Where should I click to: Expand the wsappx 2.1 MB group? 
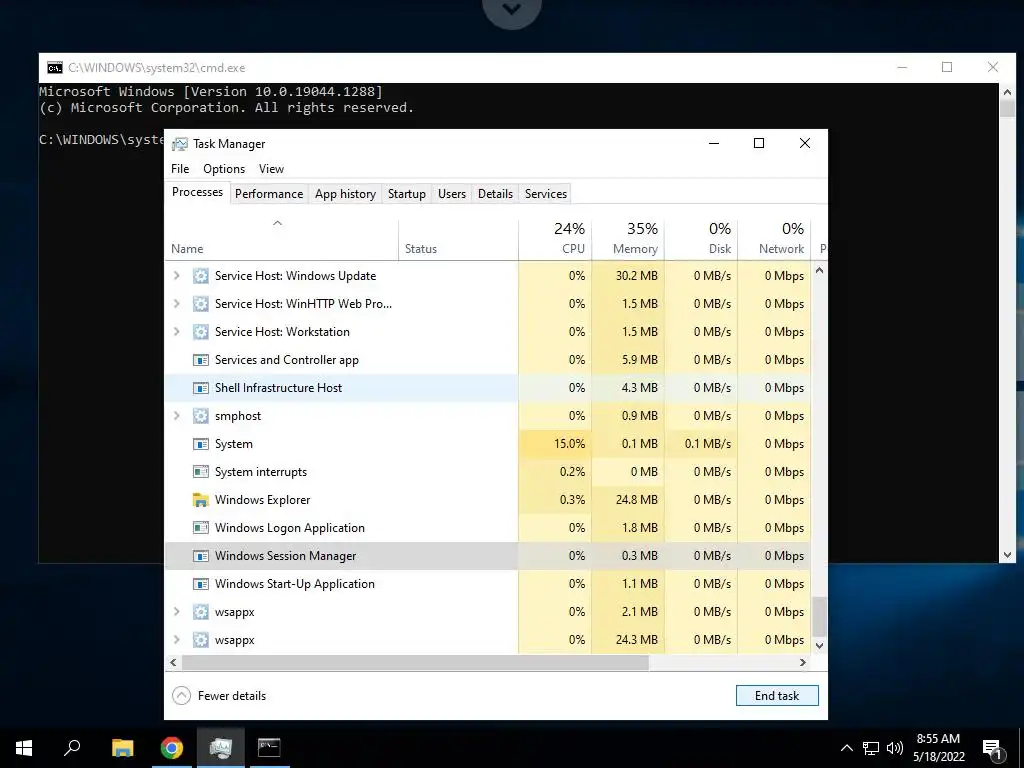coord(176,612)
